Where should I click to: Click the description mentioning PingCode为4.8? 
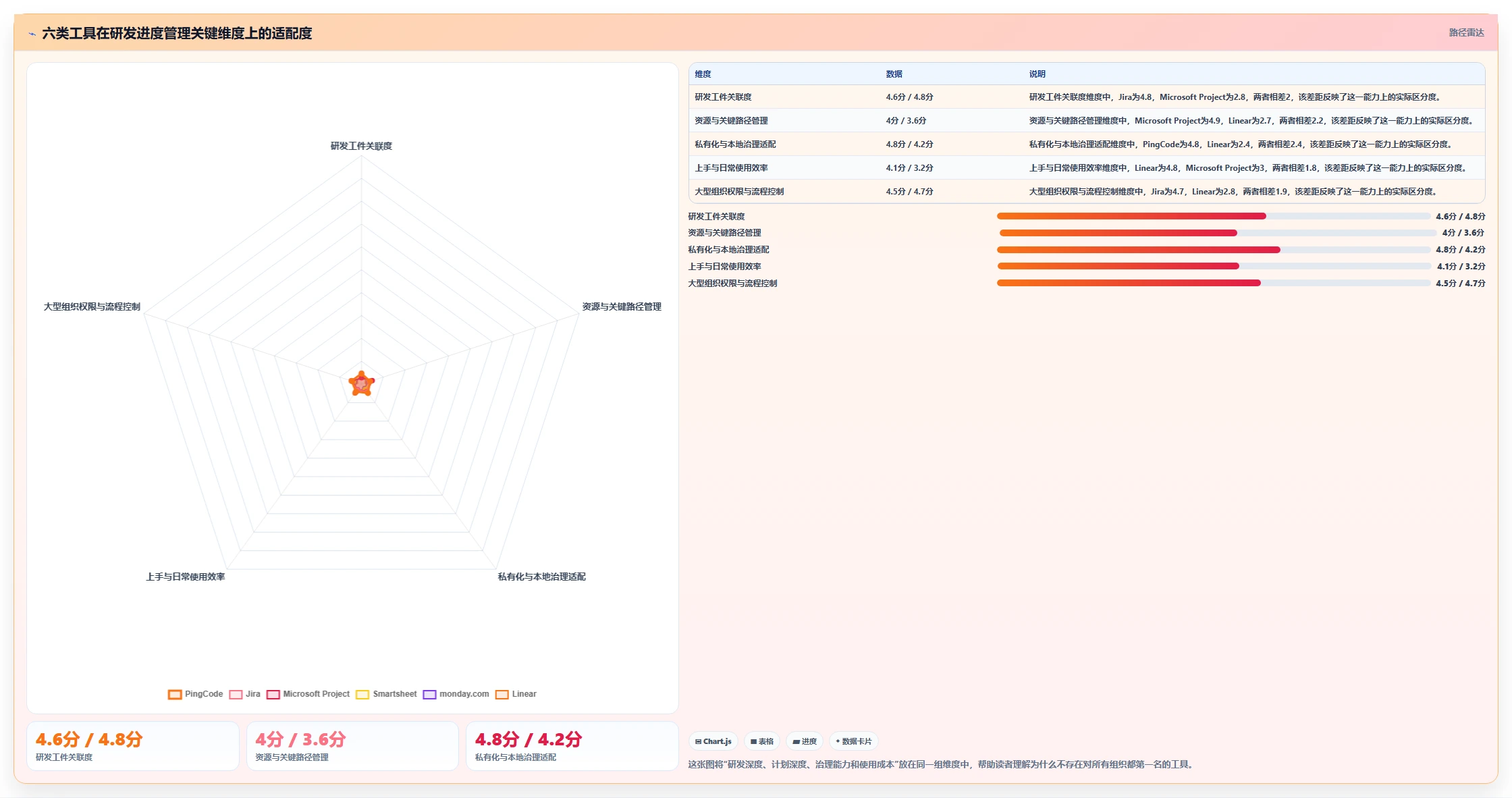pos(1241,144)
